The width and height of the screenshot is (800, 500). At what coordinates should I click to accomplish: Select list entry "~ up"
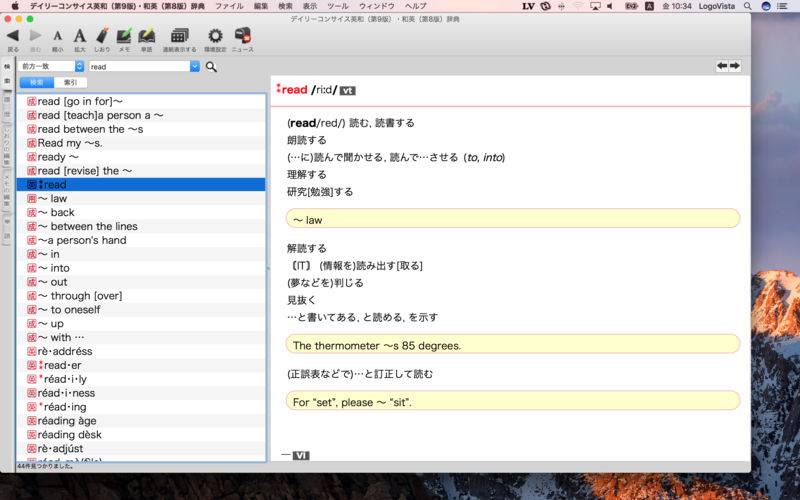(141, 323)
